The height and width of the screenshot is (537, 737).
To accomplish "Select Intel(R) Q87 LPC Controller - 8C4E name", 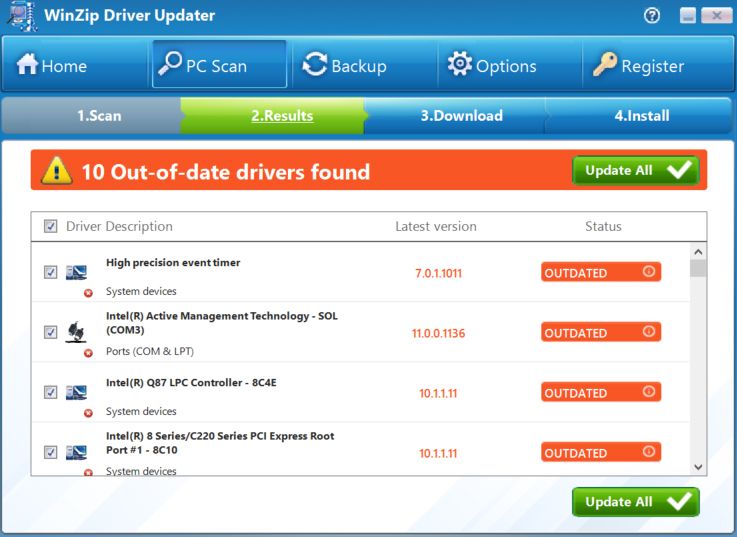I will point(191,382).
